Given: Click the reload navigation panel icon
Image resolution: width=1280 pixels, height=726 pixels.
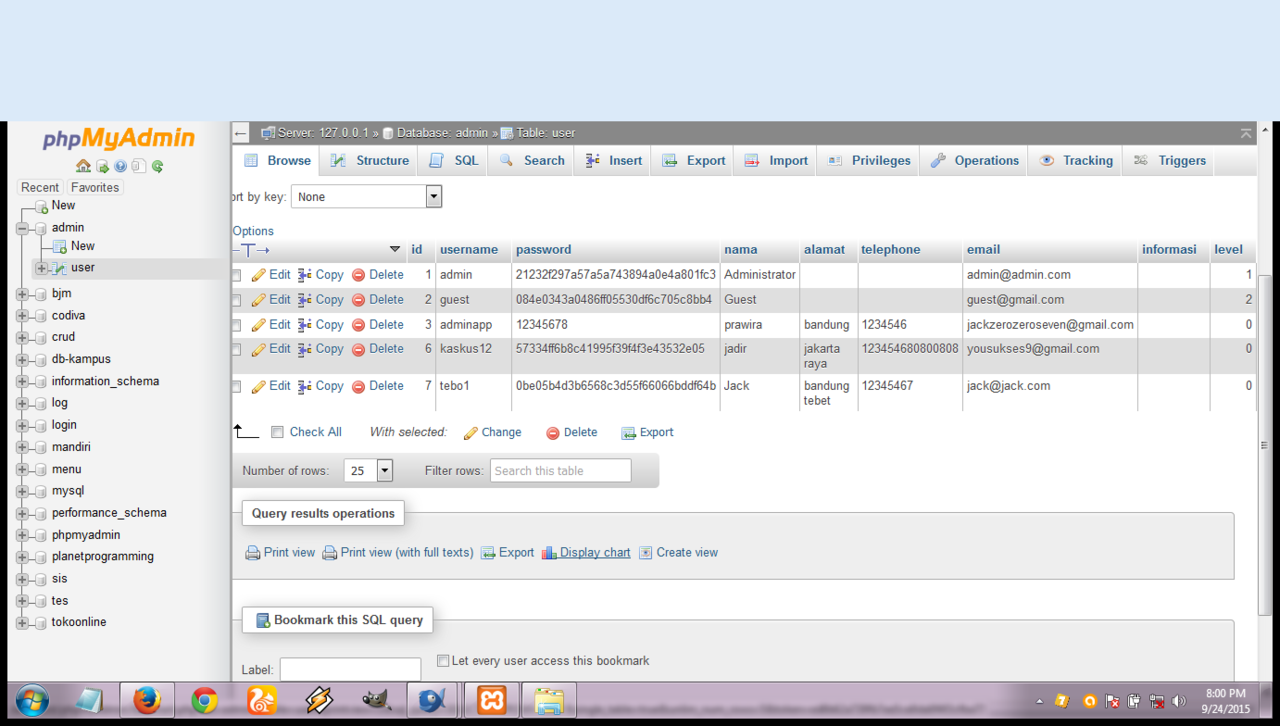Looking at the screenshot, I should pyautogui.click(x=157, y=166).
